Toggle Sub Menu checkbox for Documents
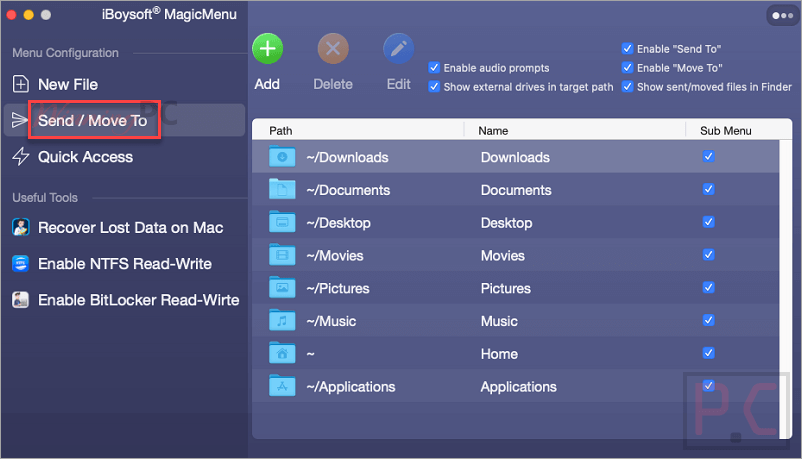The image size is (802, 459). (708, 189)
